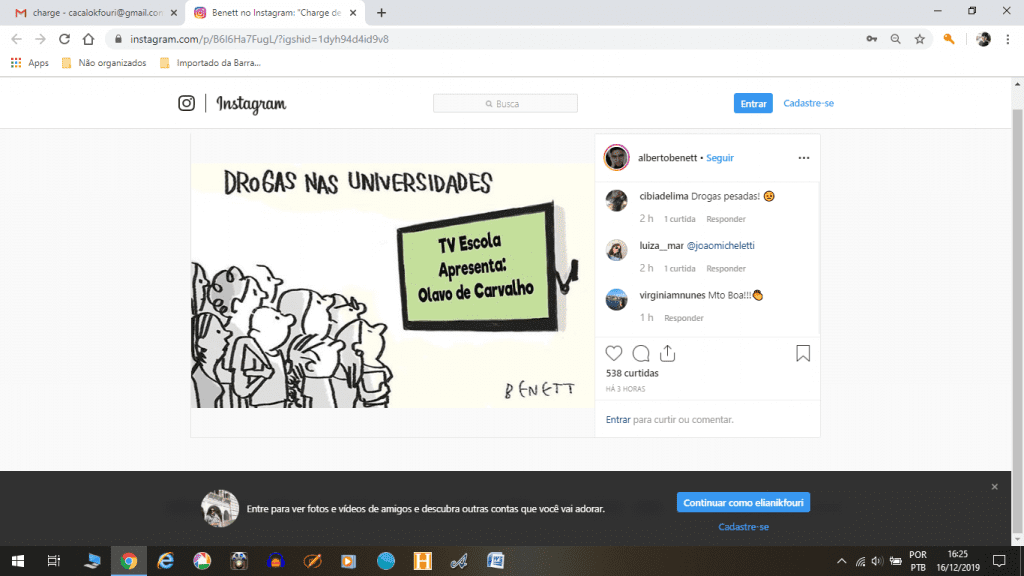Bookmark page with star icon
The height and width of the screenshot is (576, 1024).
[919, 39]
